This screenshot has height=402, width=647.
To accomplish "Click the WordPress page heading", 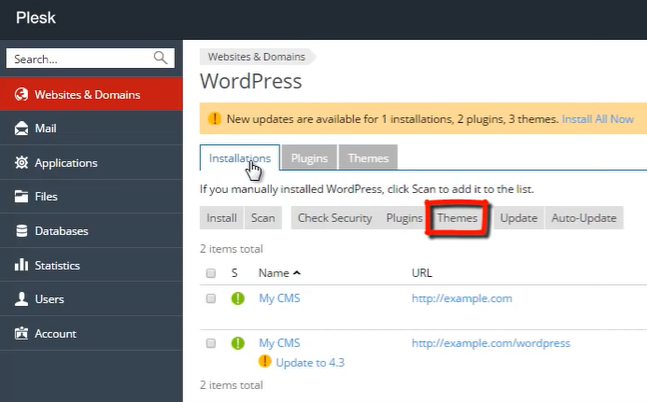I will click(251, 81).
